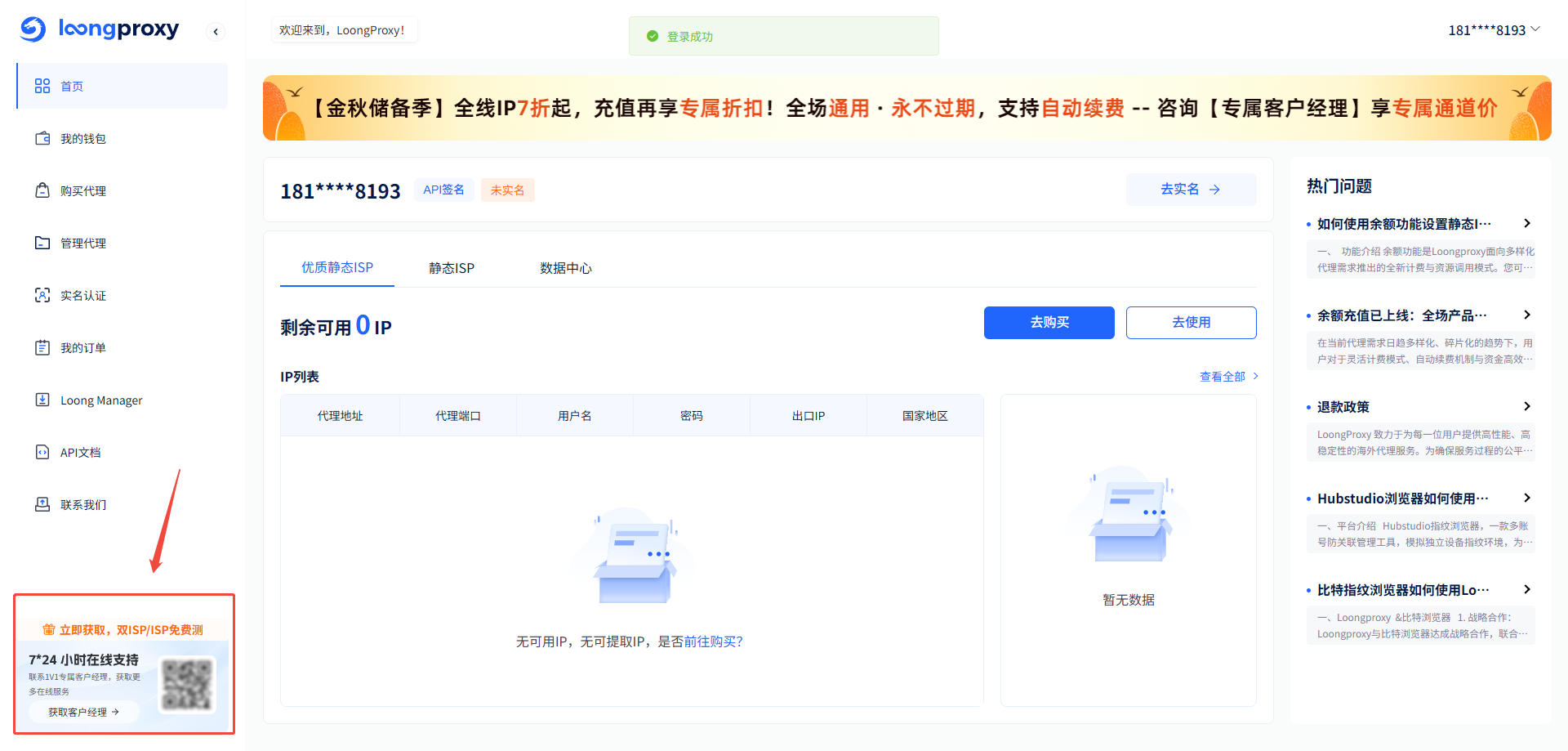1568x751 pixels.
Task: Open real-name verification via face-scan icon
Action: pos(42,295)
